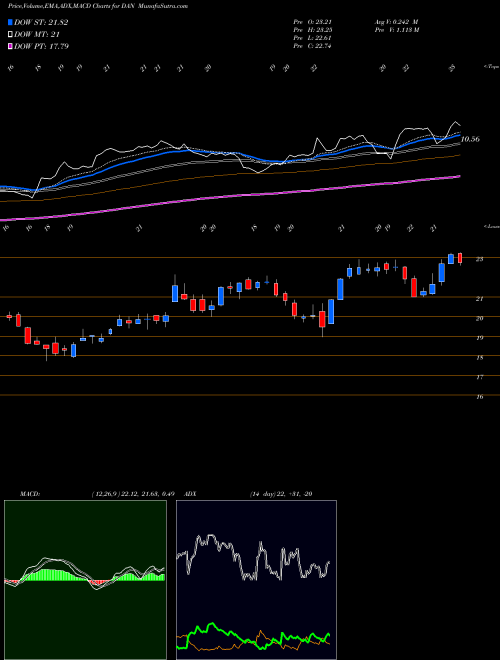This screenshot has width=500, height=660.
Task: Click the ADX panel heading
Action: (190, 494)
